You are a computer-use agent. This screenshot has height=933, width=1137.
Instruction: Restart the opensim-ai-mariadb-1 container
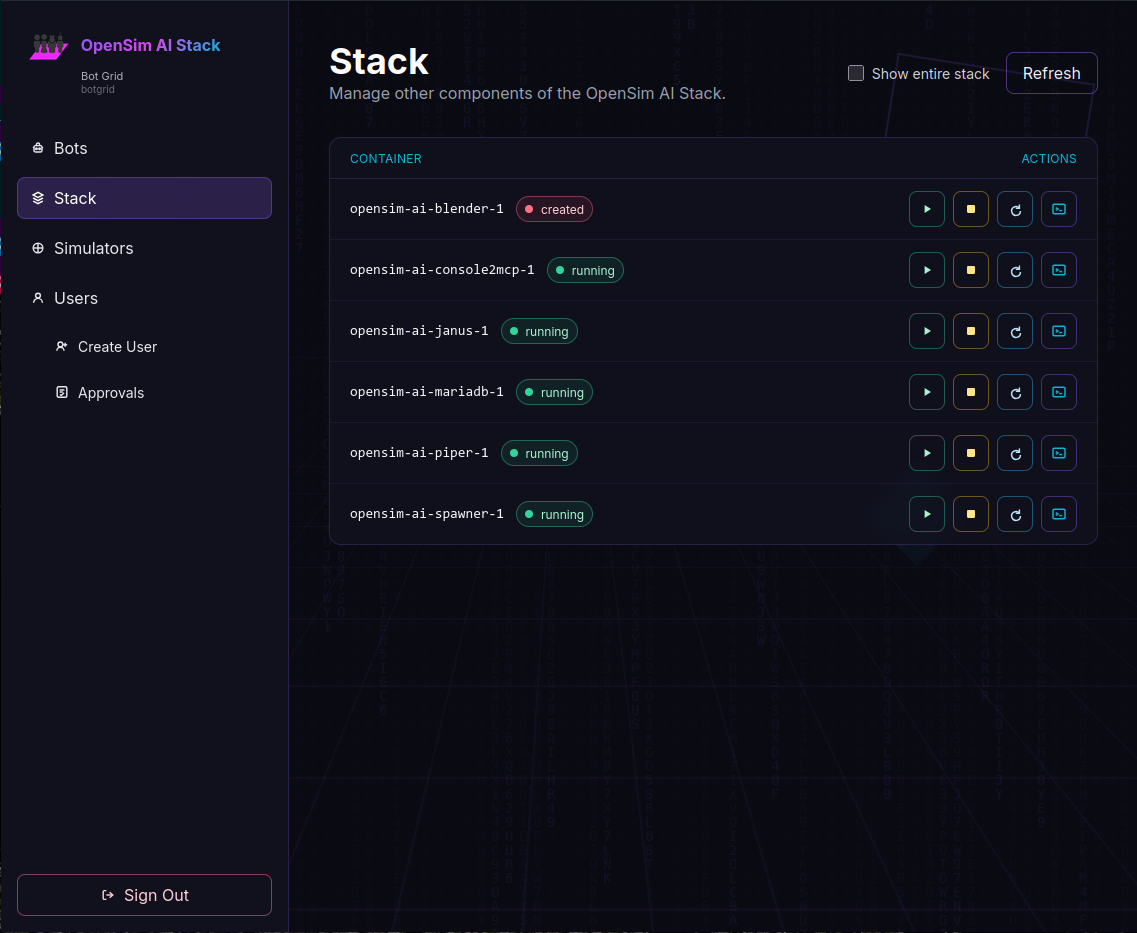point(1015,392)
